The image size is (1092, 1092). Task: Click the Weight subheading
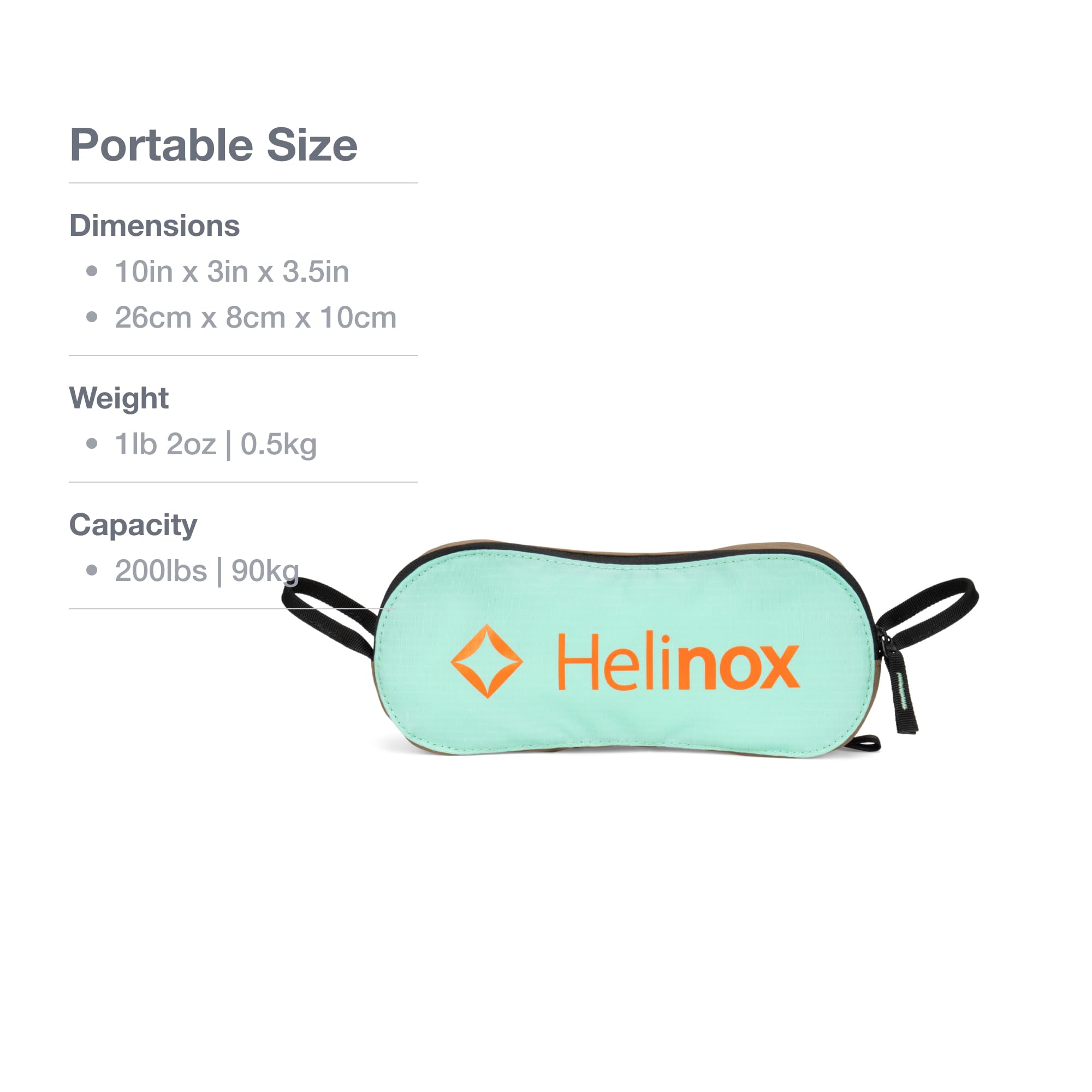click(x=118, y=399)
